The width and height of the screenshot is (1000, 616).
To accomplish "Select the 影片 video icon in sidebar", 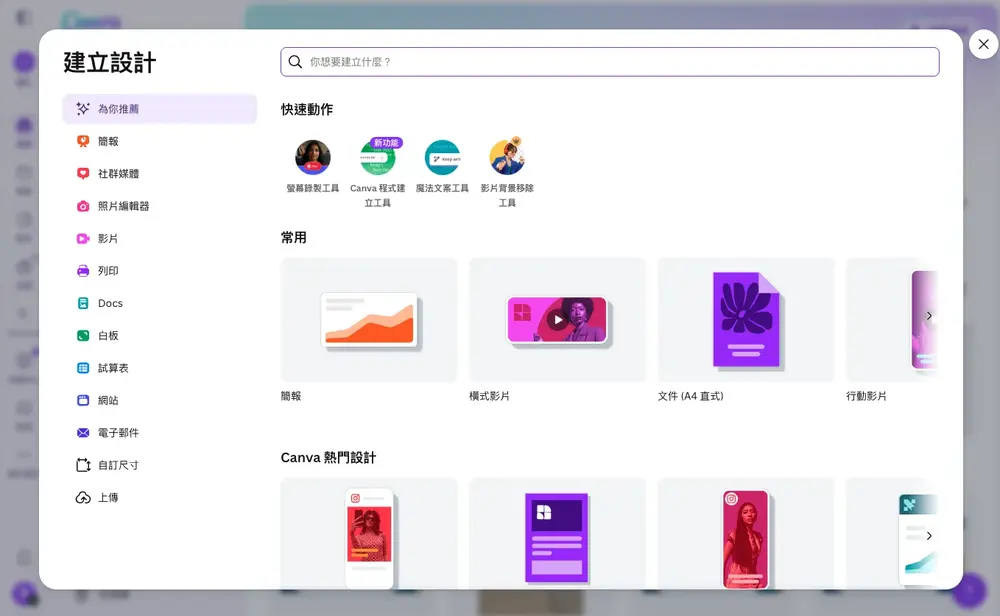I will tap(83, 238).
